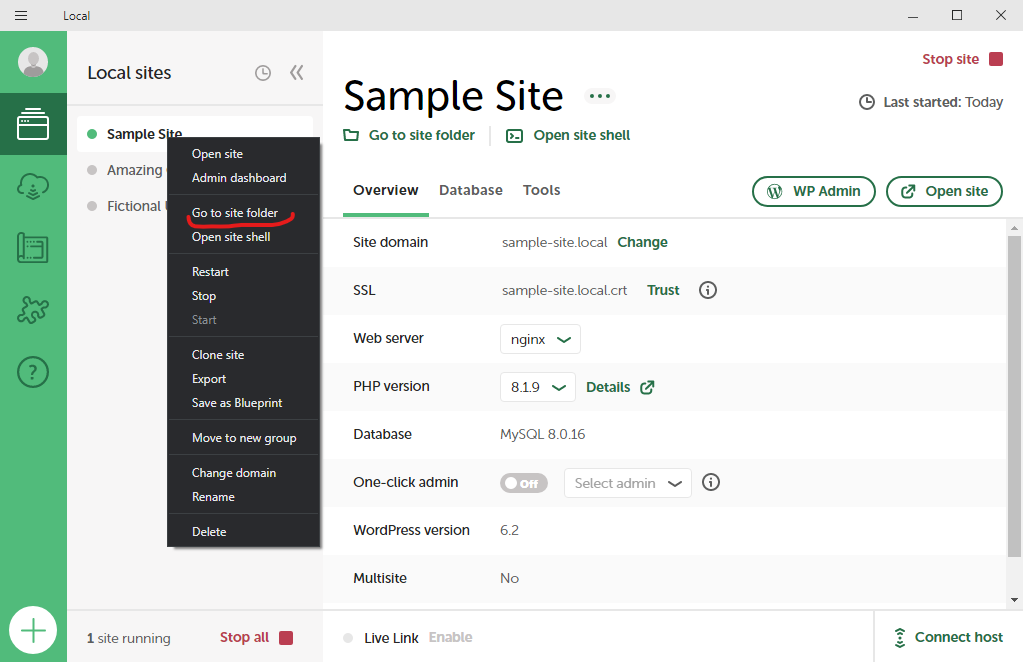Click the Last started clock icon

[866, 102]
